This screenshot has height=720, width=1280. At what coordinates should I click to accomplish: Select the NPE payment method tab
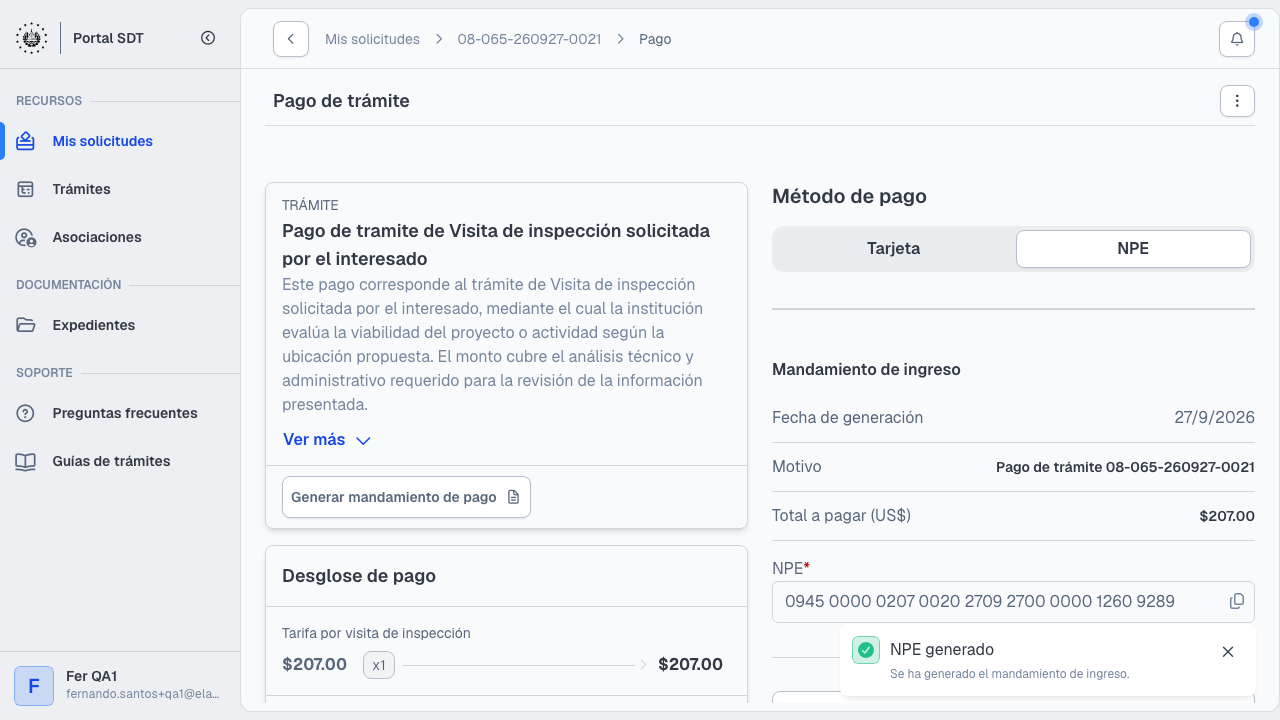(x=1133, y=249)
